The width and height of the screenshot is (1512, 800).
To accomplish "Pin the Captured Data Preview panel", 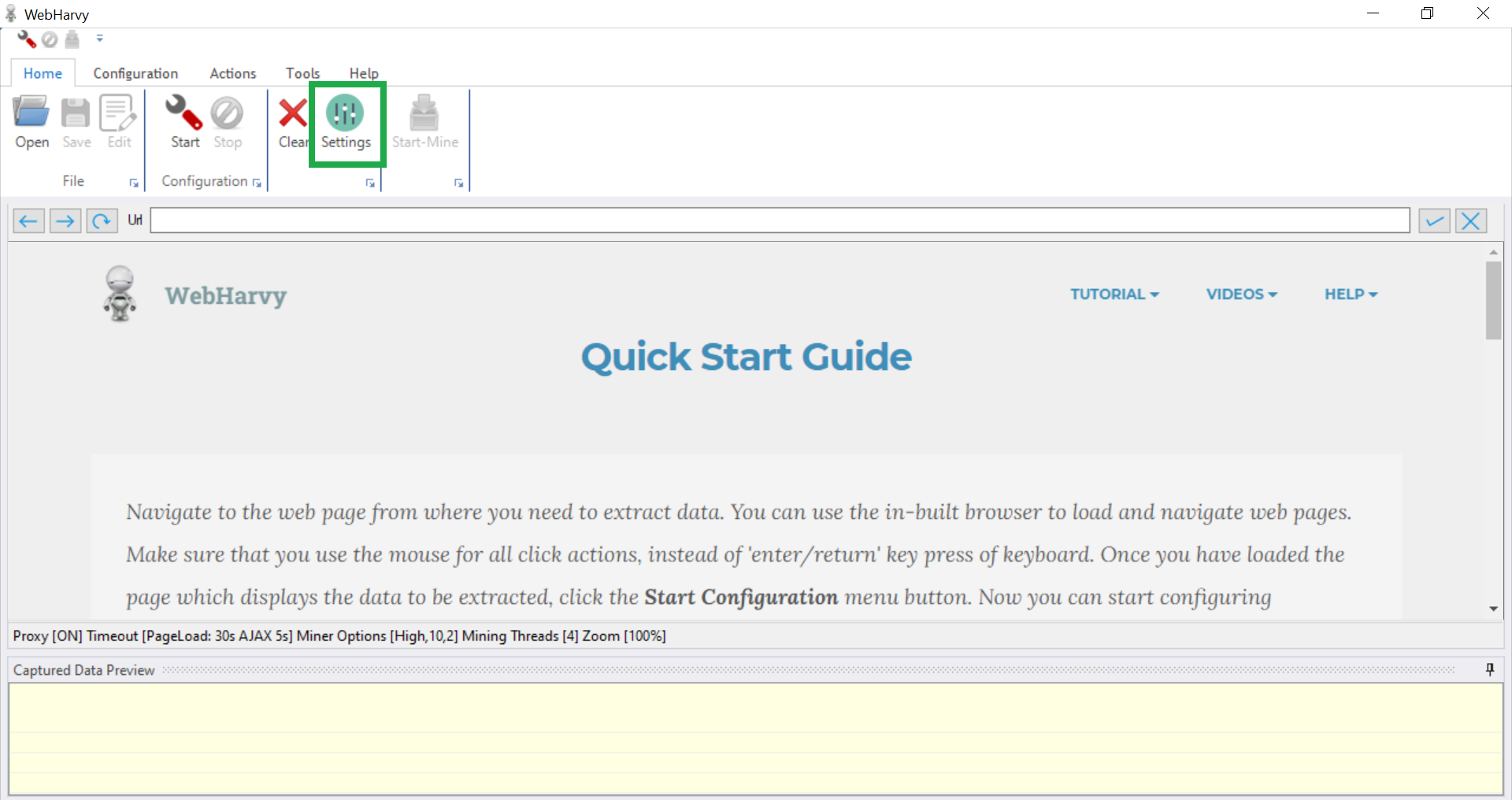I will (1489, 669).
